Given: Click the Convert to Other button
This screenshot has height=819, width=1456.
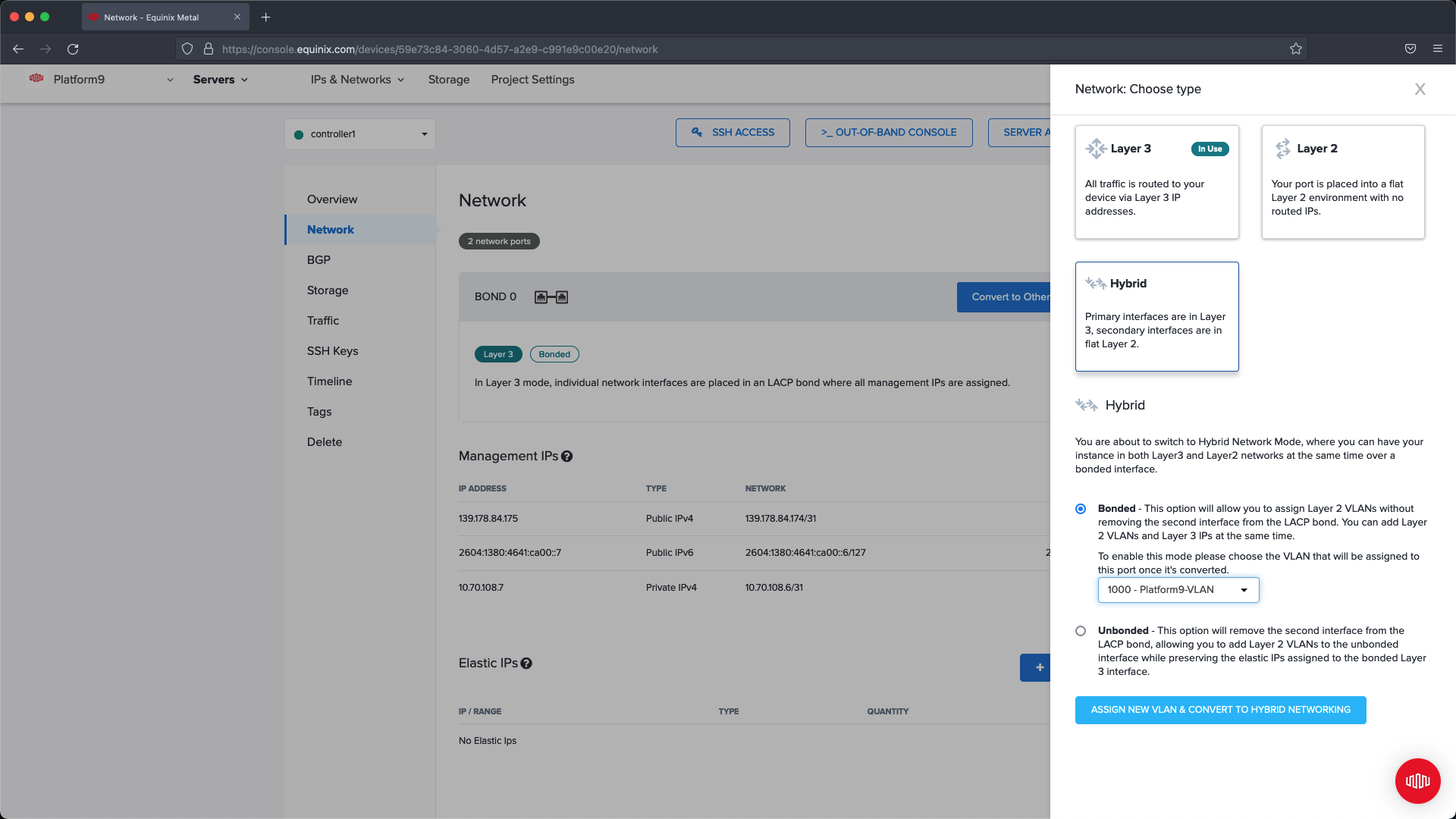Looking at the screenshot, I should pos(1003,297).
